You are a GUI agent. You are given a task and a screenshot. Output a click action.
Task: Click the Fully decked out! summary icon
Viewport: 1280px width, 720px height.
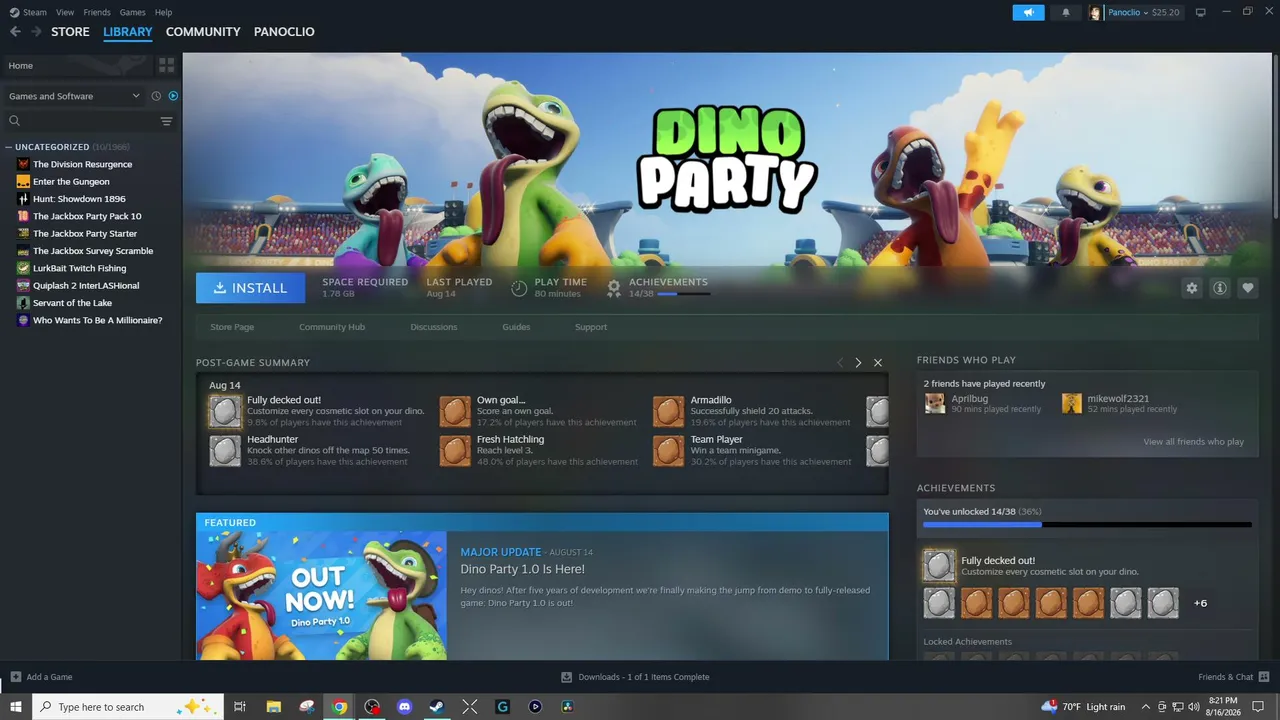[225, 411]
